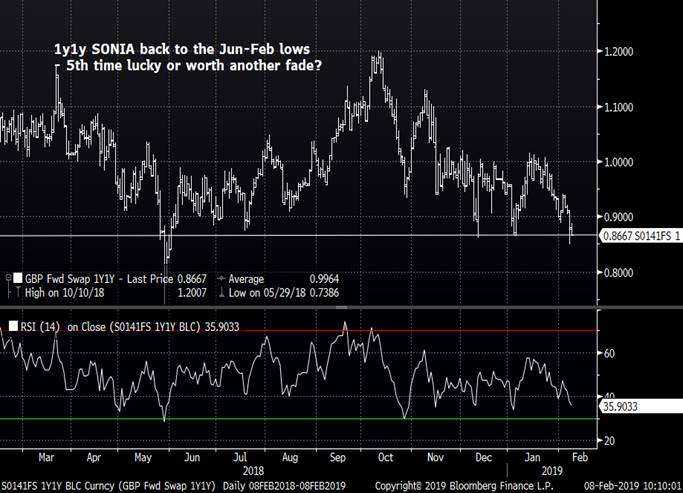Click the Nov label on date axis
This screenshot has width=683, height=493.
(435, 457)
